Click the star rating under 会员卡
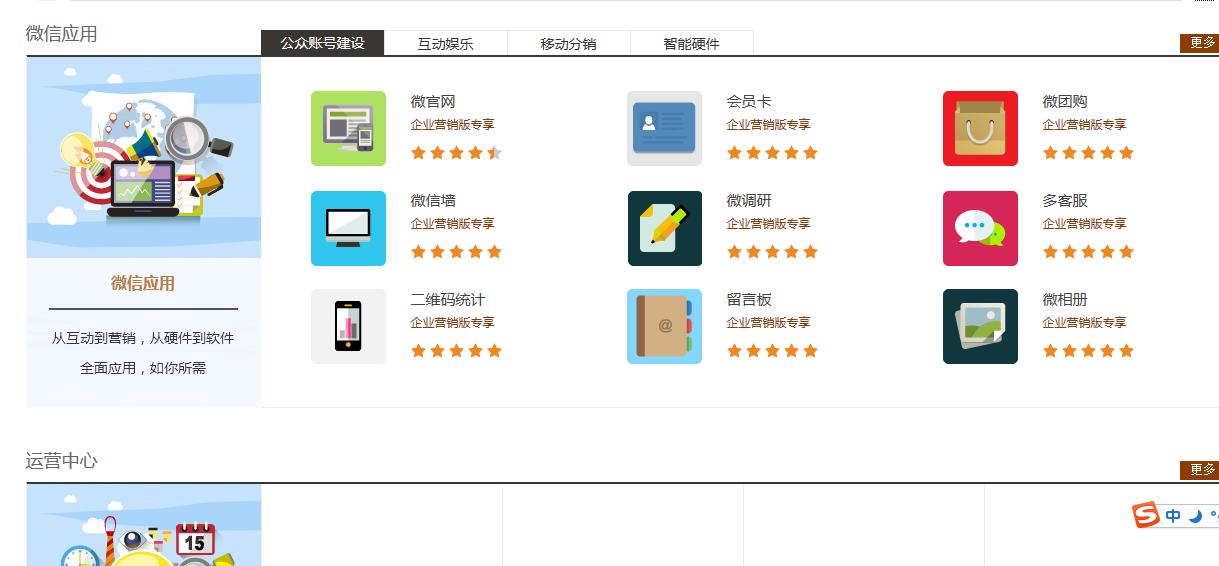Image resolution: width=1219 pixels, height=566 pixels. [772, 153]
